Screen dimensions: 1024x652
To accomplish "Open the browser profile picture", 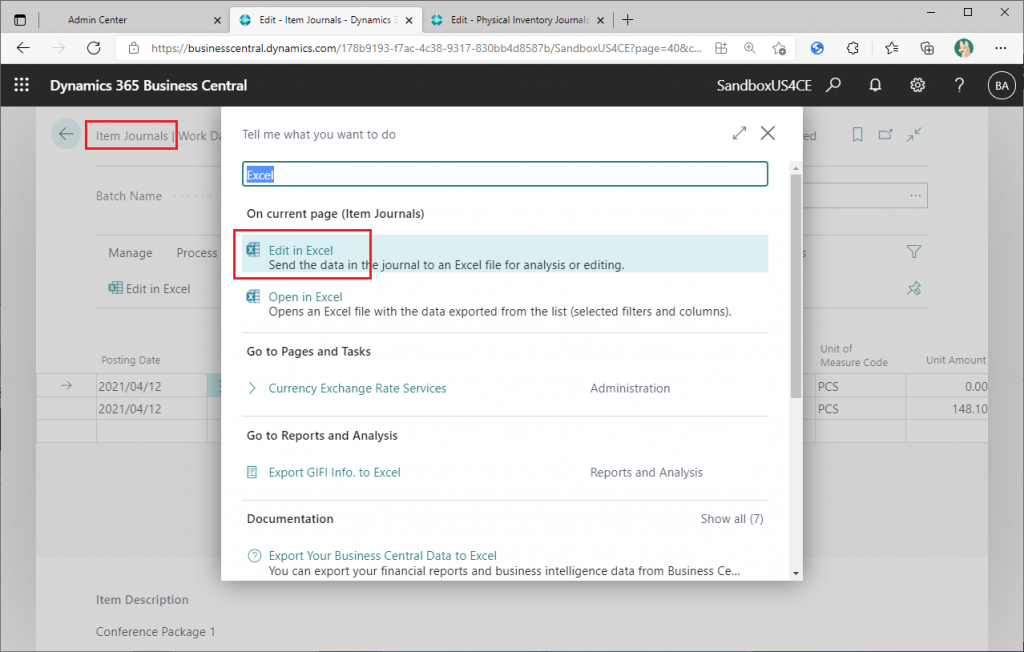I will [963, 48].
